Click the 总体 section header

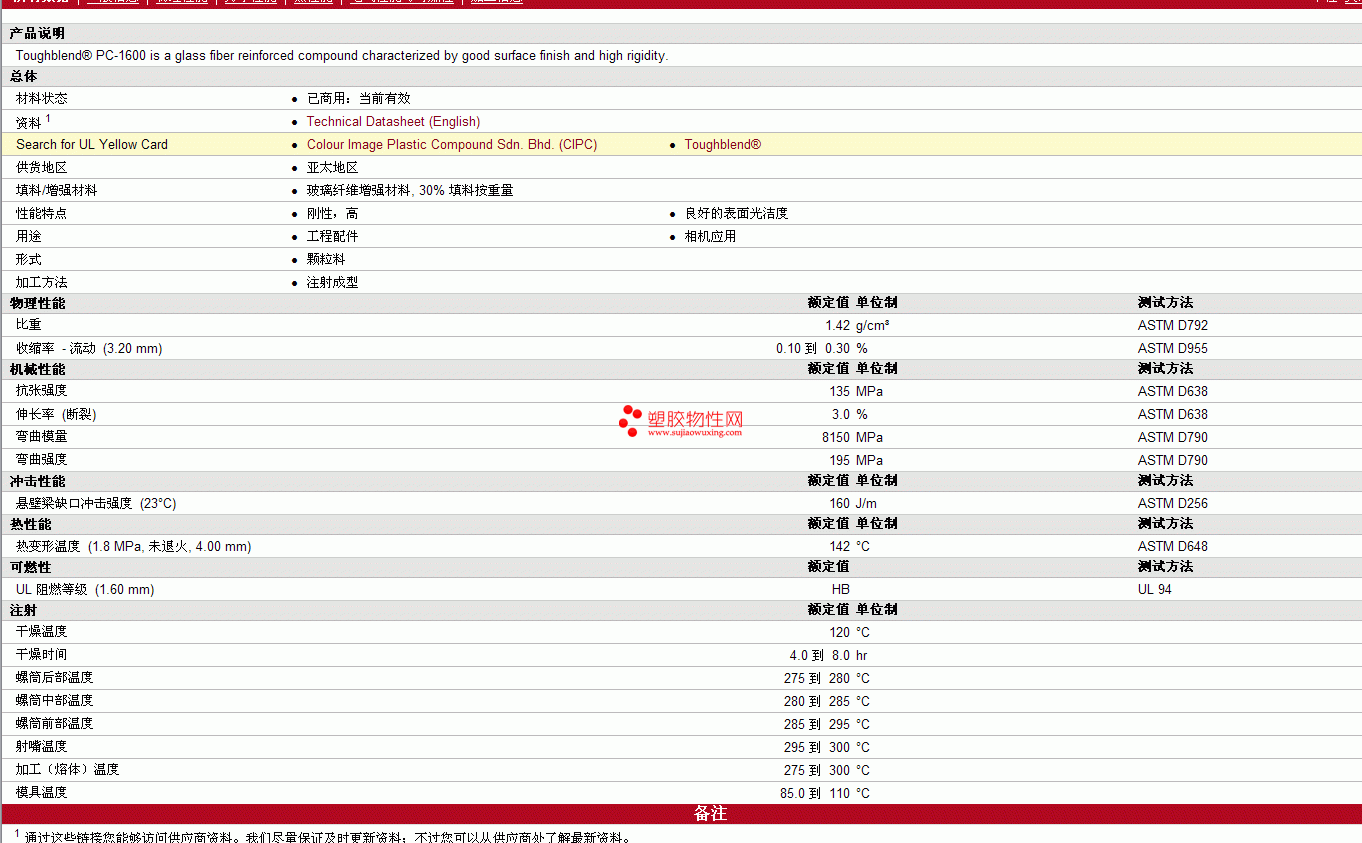coord(24,77)
